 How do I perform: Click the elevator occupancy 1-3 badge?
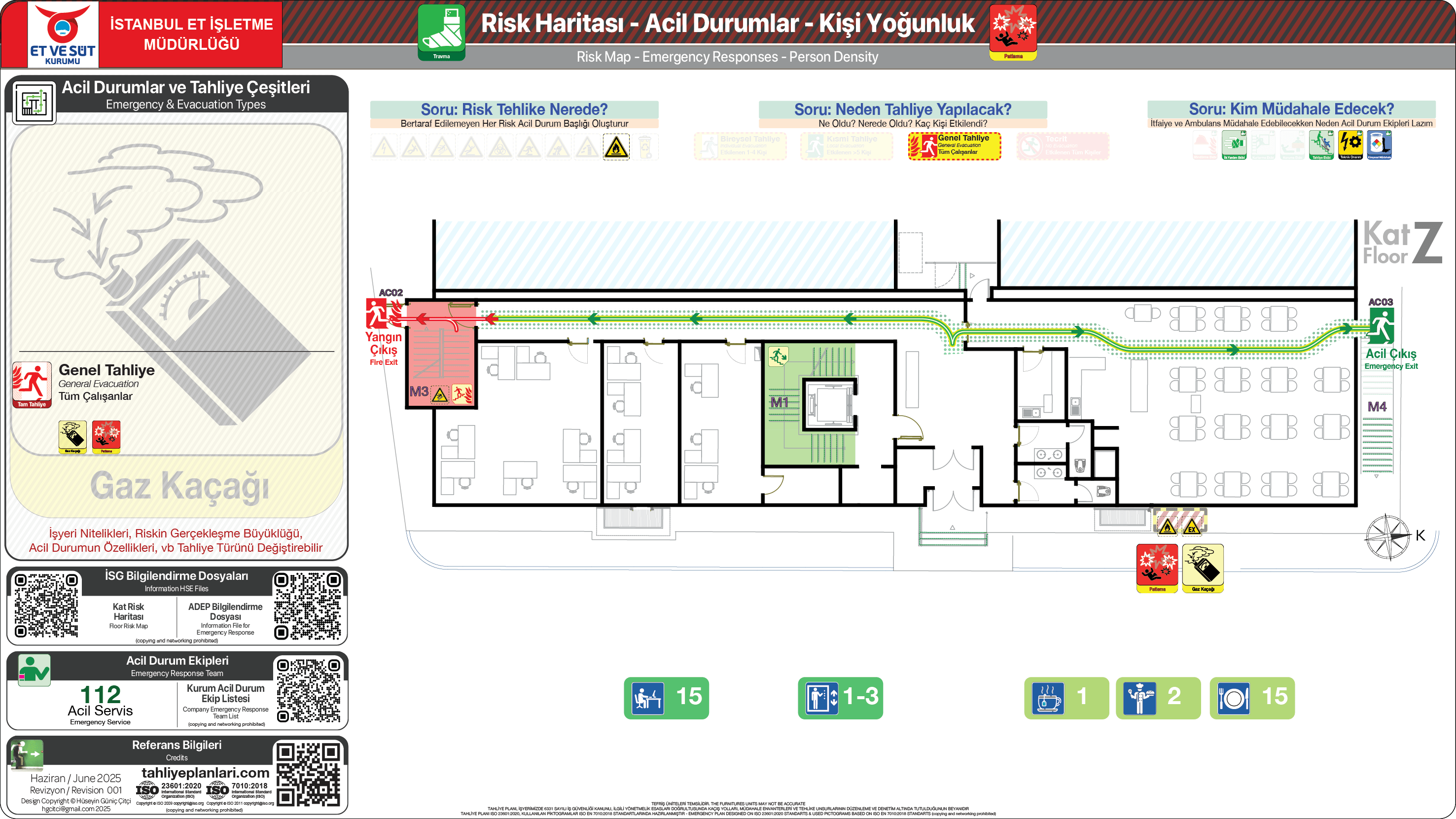click(x=840, y=698)
